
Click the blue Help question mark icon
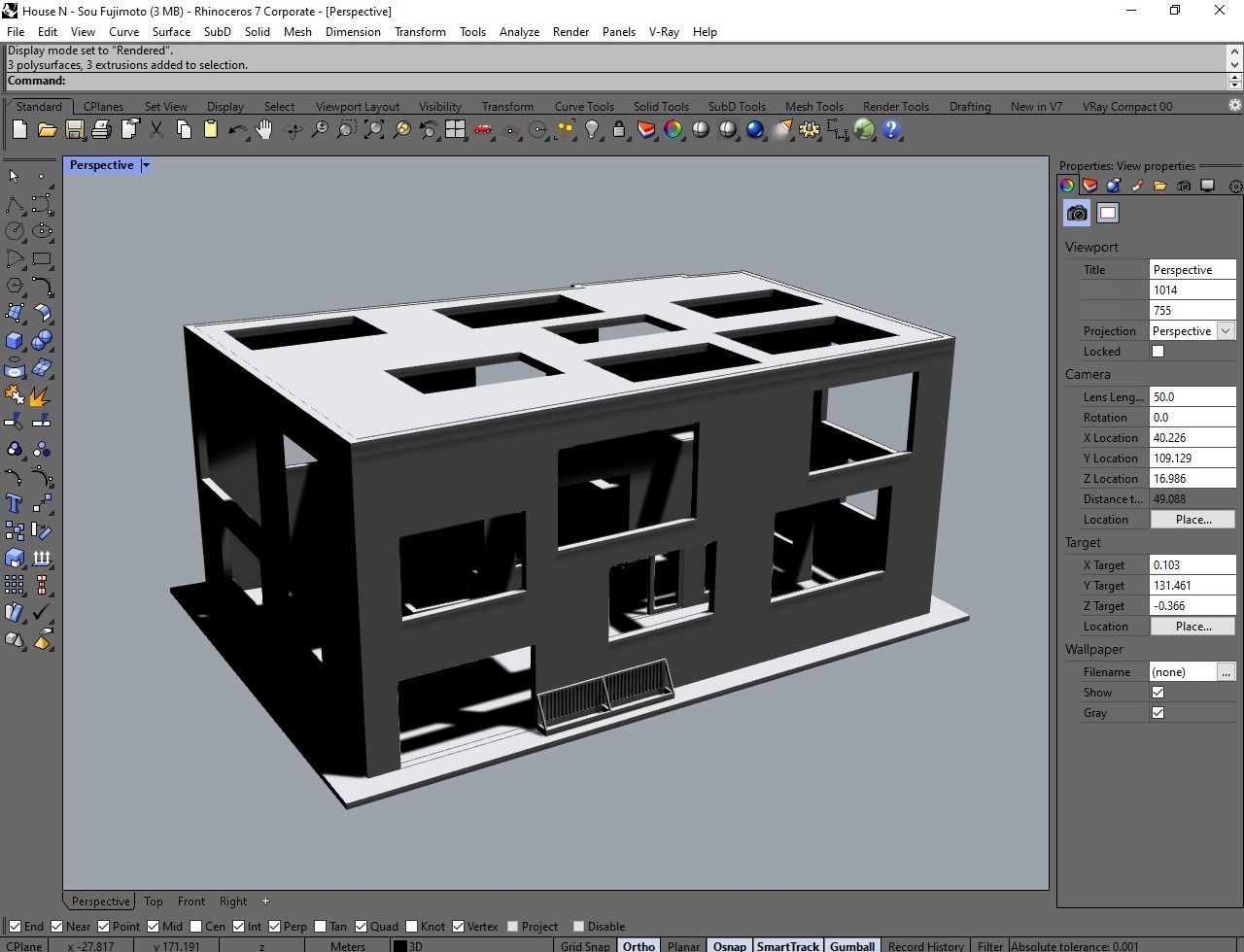890,129
